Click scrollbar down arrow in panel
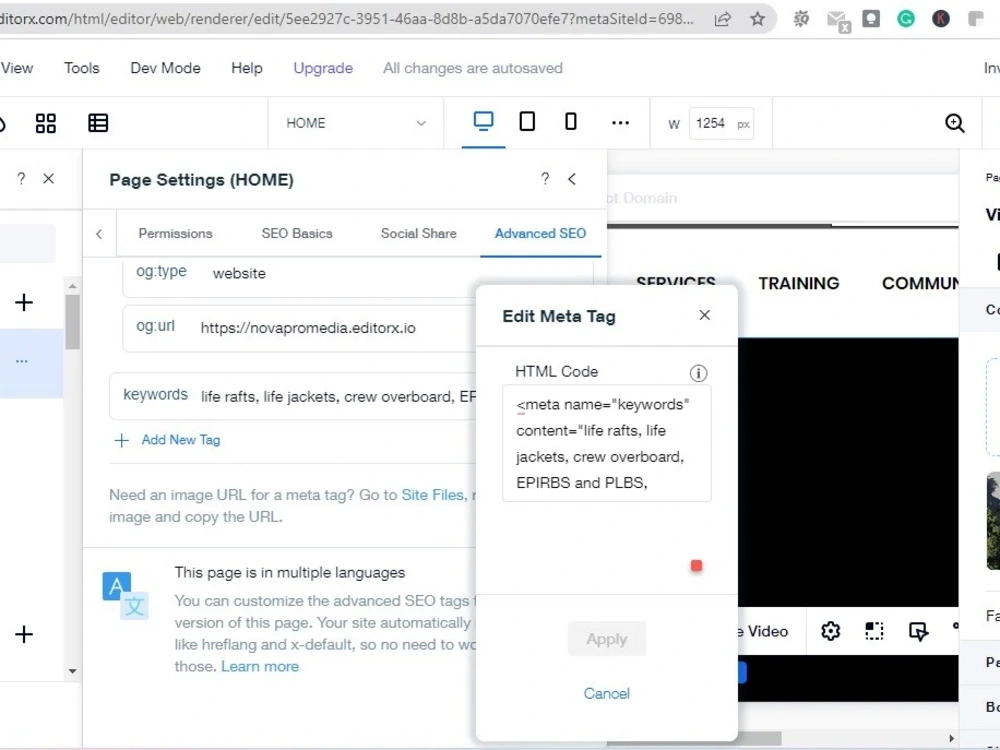Viewport: 1000px width, 750px height. 73,671
